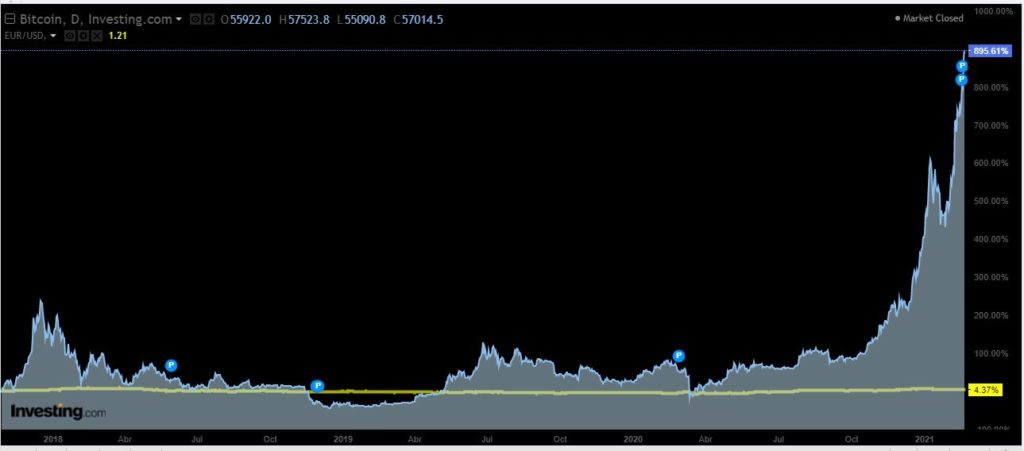Click the open price 55922.0
Screen dimensions: 1024x451
[251, 20]
